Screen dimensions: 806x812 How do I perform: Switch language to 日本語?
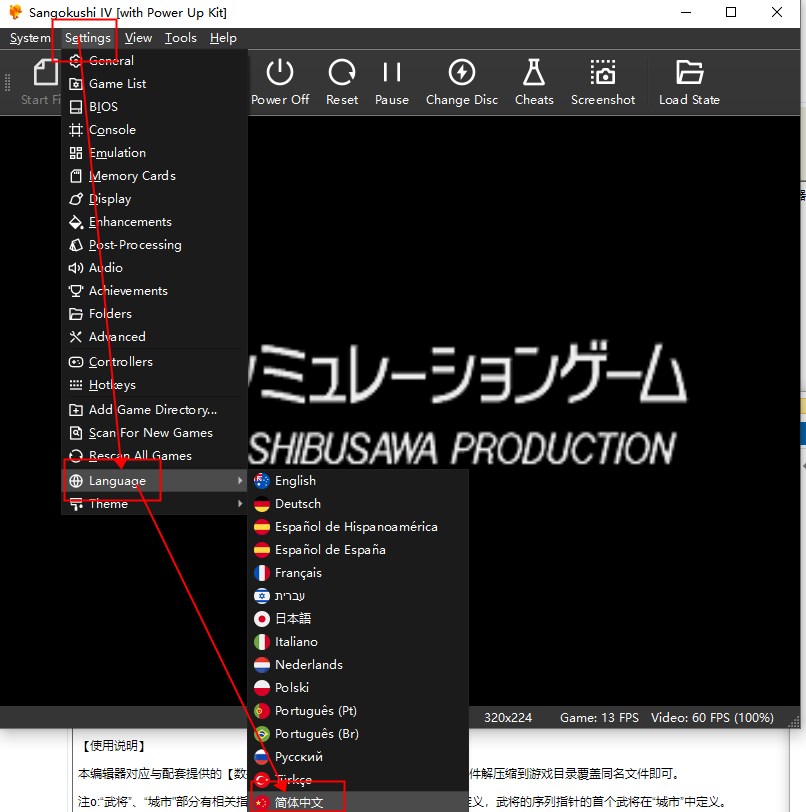pos(358,618)
